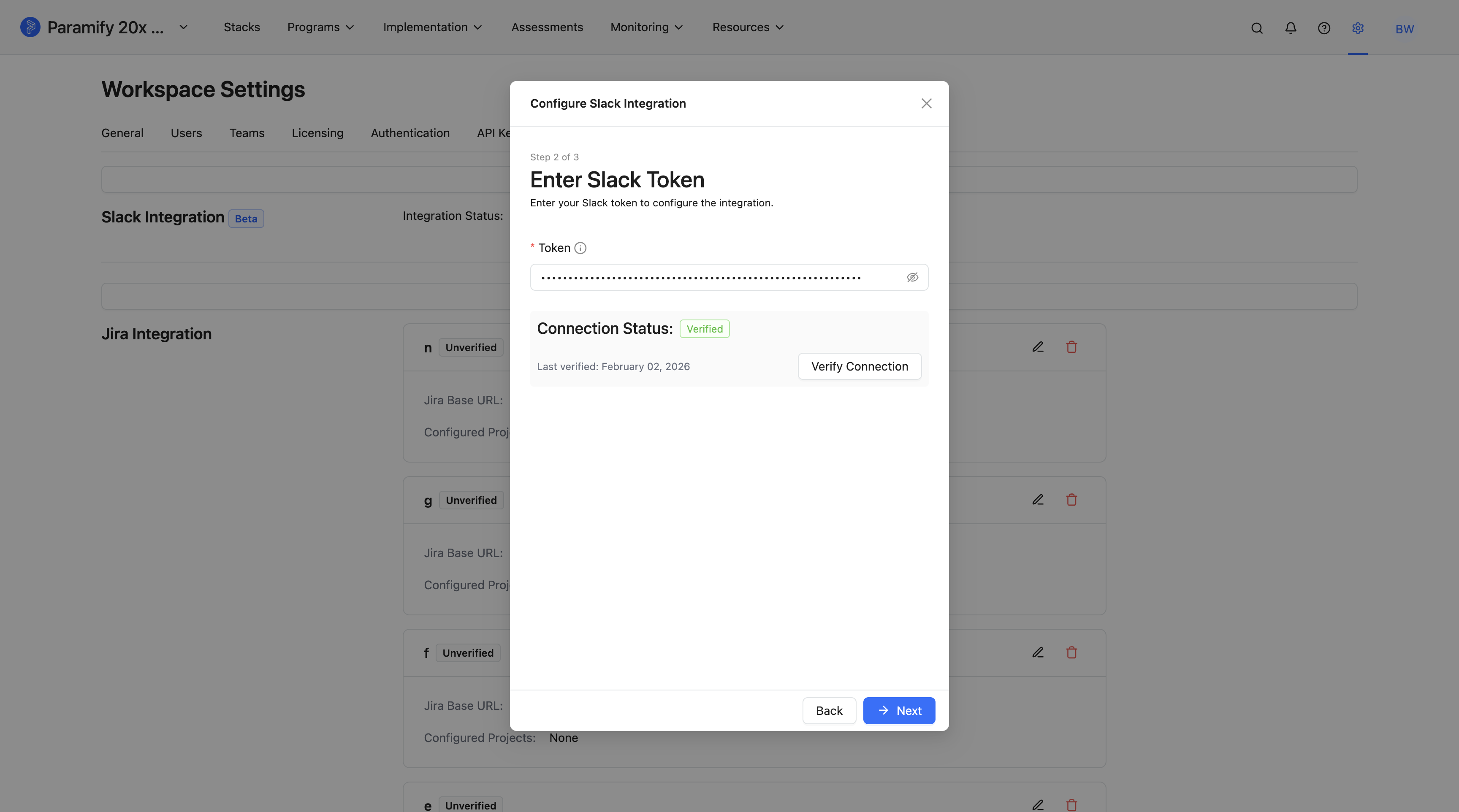
Task: Click Unverified badge on integration e
Action: click(x=471, y=805)
